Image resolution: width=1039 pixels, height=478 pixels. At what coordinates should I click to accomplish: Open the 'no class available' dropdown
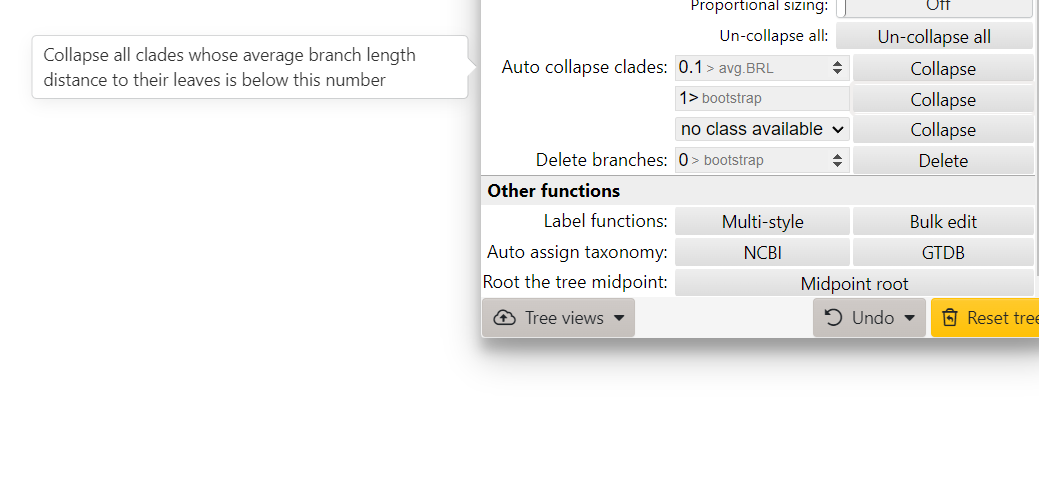pyautogui.click(x=762, y=129)
